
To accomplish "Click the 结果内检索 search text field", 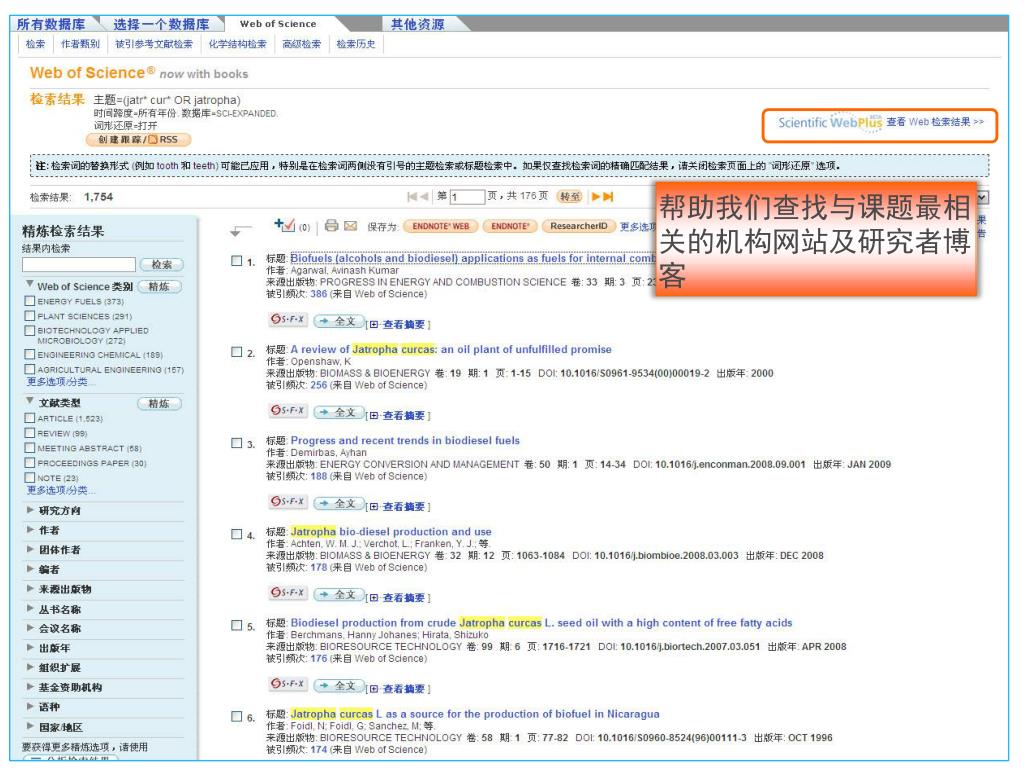I will (x=79, y=264).
